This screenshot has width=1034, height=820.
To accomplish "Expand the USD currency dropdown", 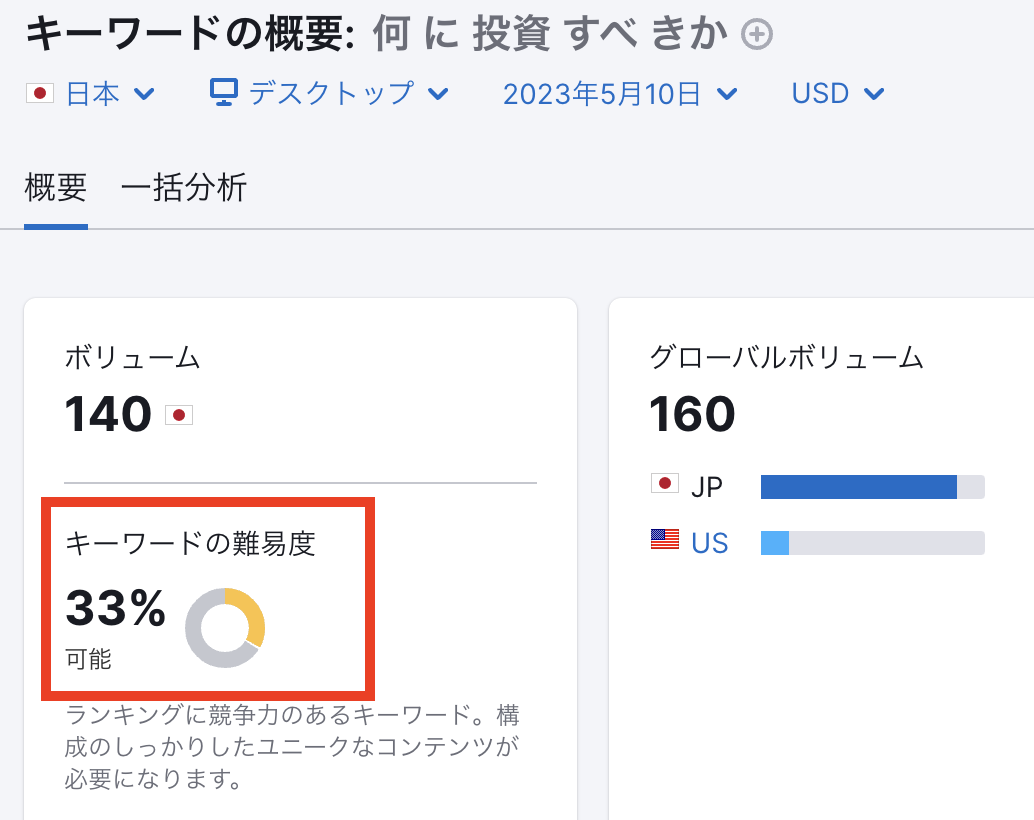I will coord(837,94).
